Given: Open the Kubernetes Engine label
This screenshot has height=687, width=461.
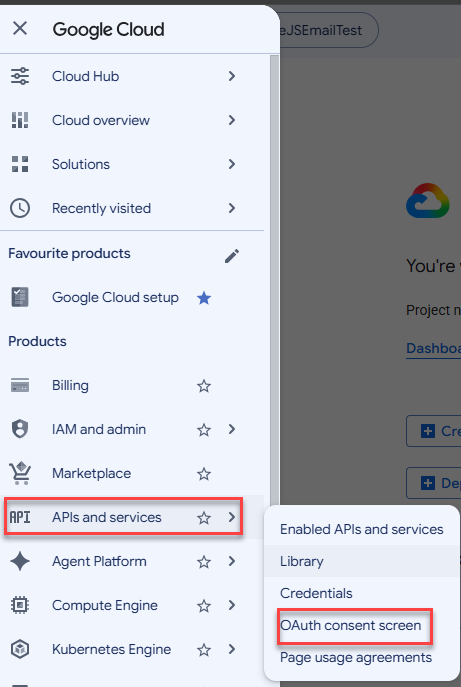Looking at the screenshot, I should point(111,649).
